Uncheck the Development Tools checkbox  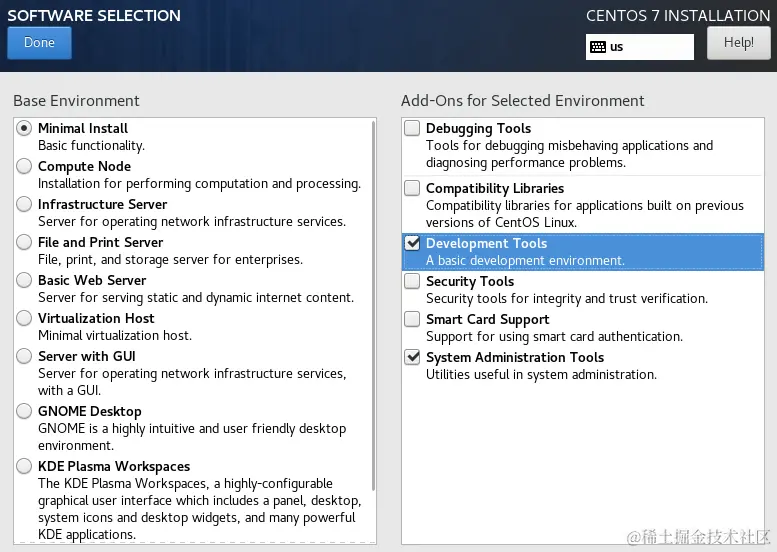coord(412,243)
